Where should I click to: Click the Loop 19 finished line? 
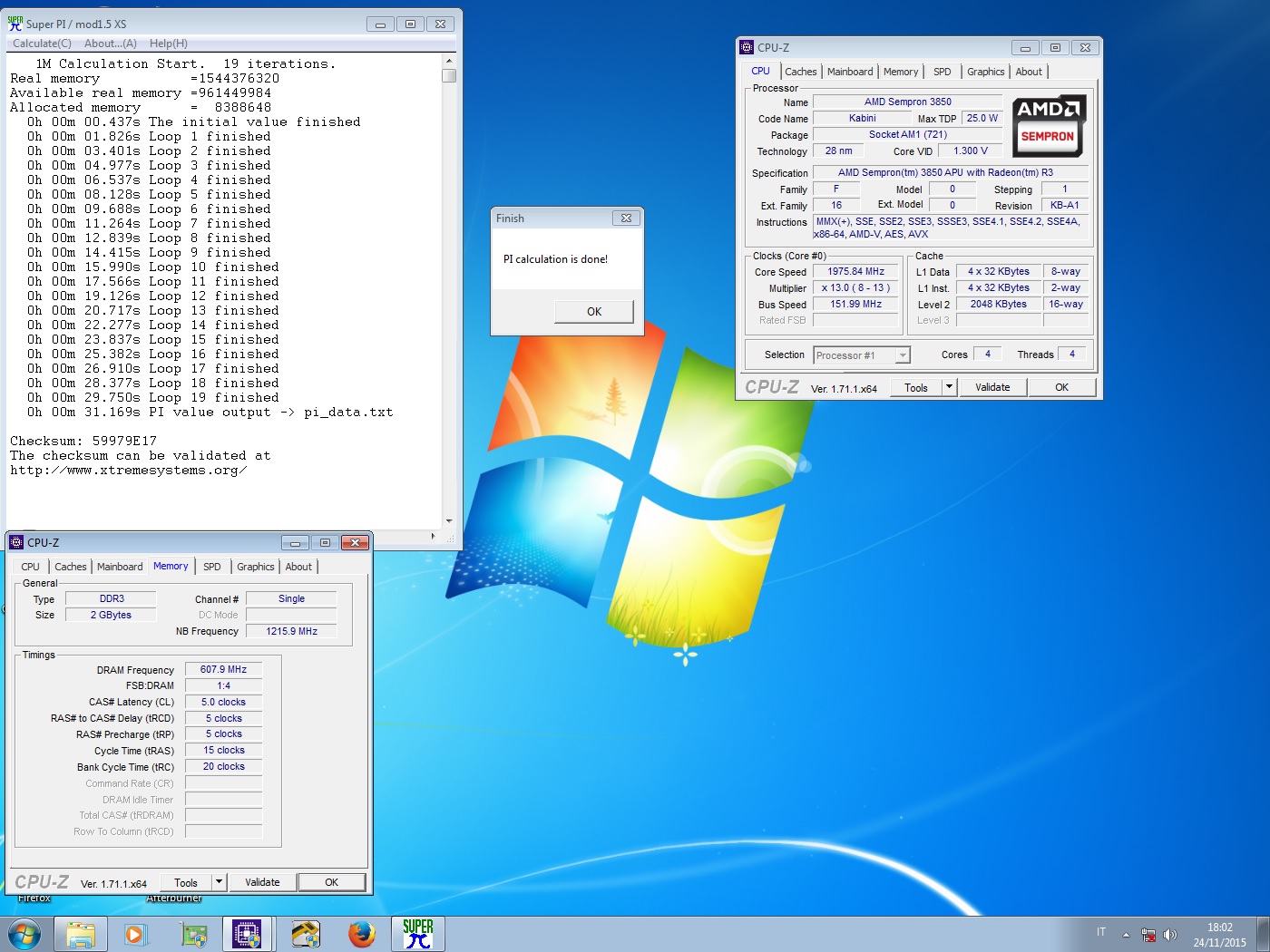pyautogui.click(x=152, y=398)
